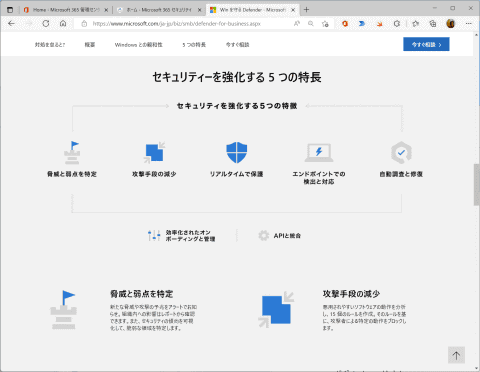Click the vertical scrollbar thumb
480x372 pixels.
477,185
